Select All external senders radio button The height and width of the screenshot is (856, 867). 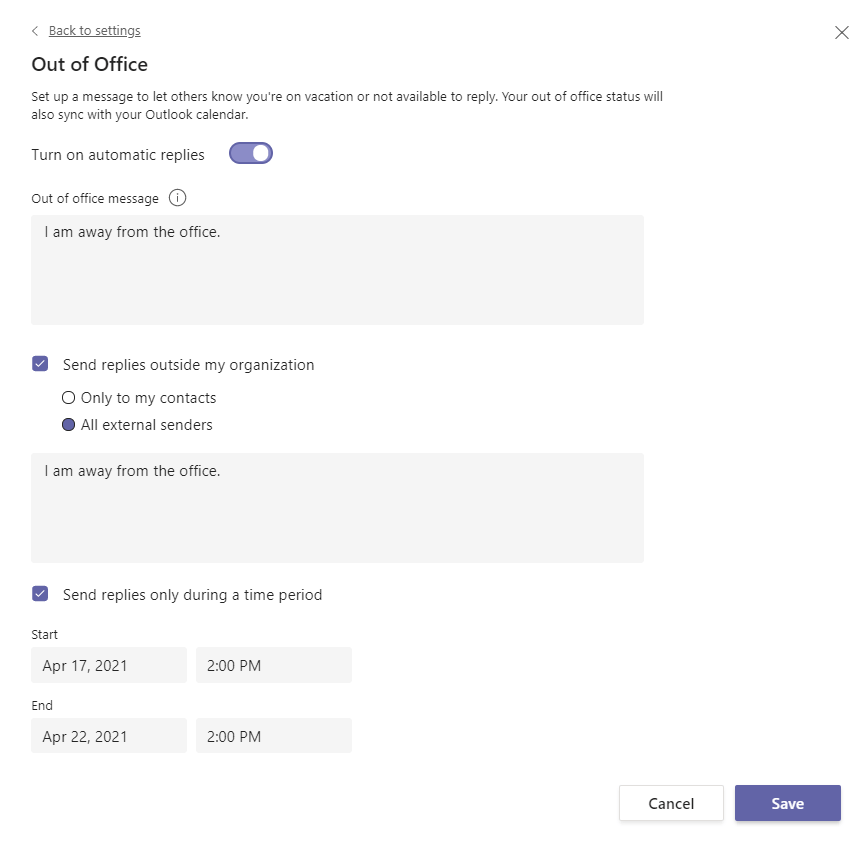click(69, 425)
